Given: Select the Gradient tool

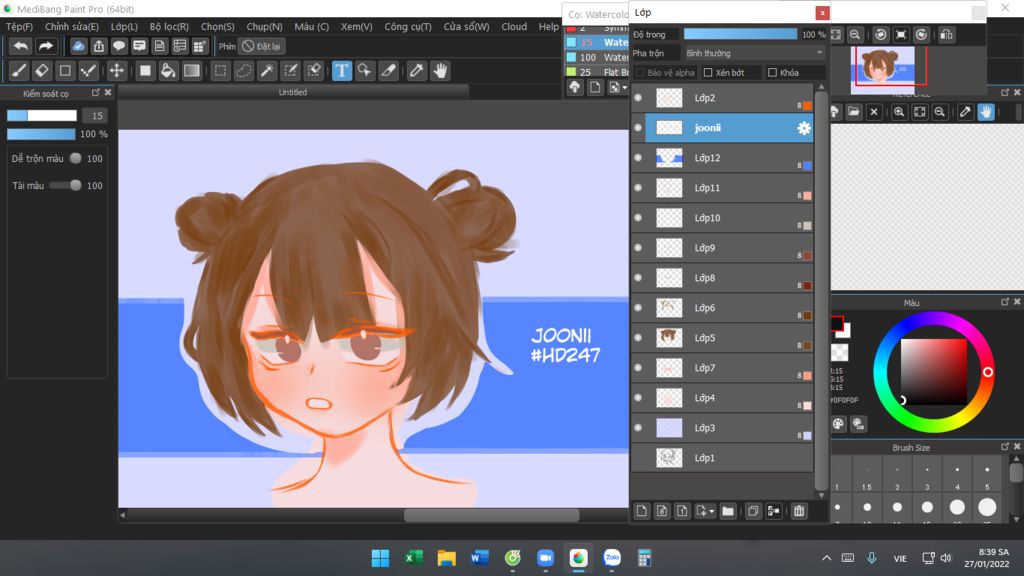Looking at the screenshot, I should tap(191, 71).
